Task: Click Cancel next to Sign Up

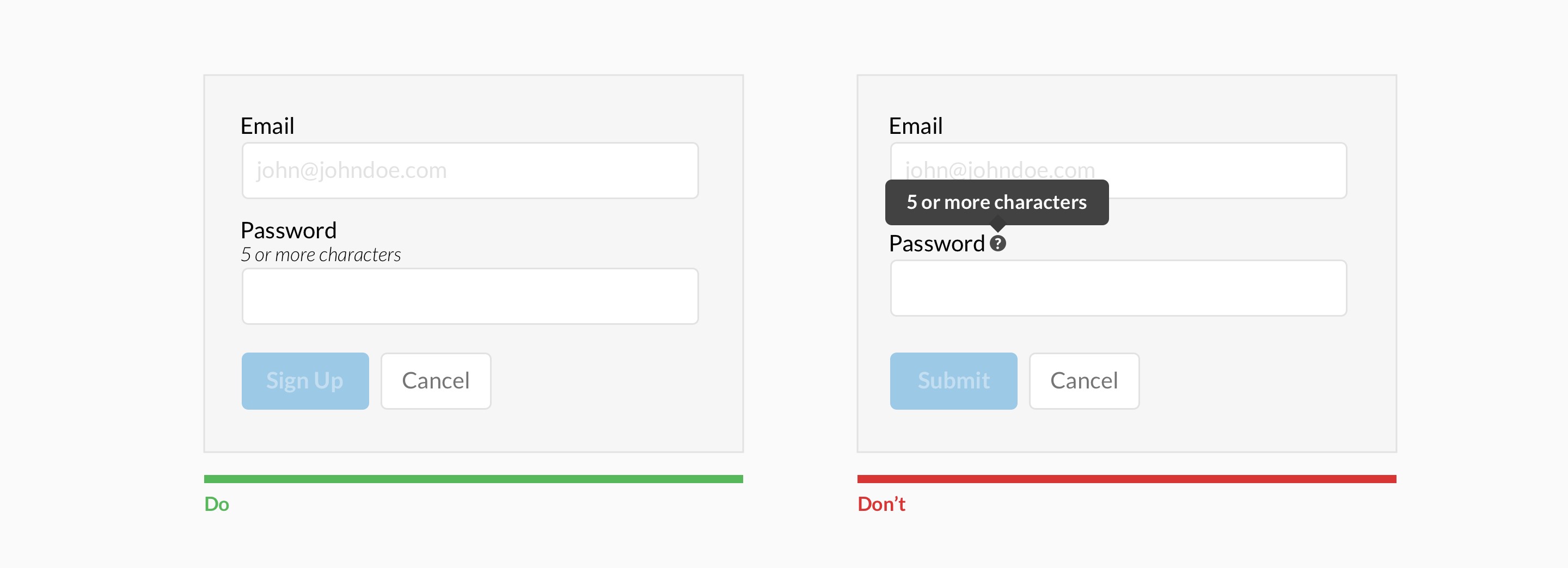Action: click(x=436, y=381)
